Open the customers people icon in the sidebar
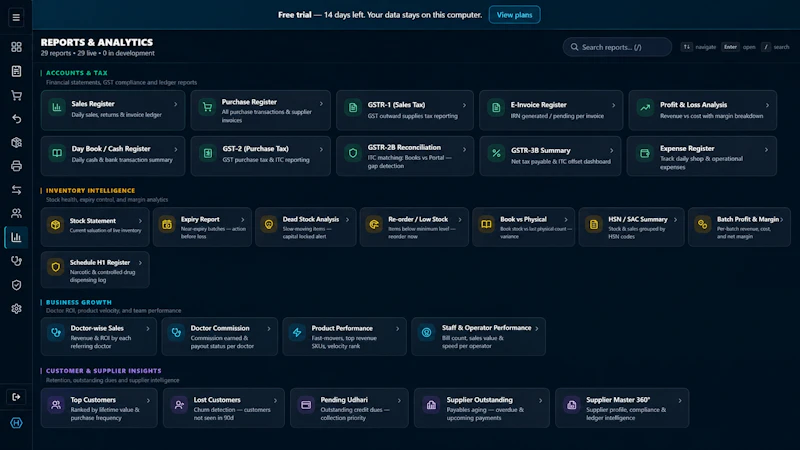 click(16, 213)
